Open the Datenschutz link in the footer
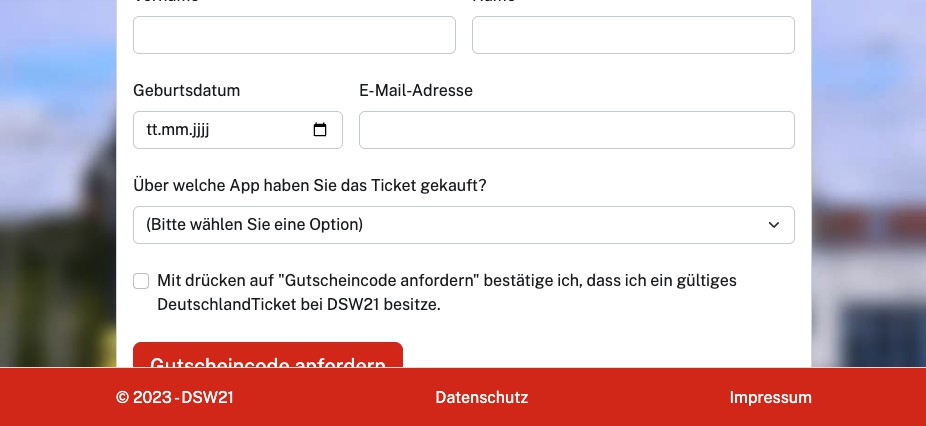 [x=481, y=397]
